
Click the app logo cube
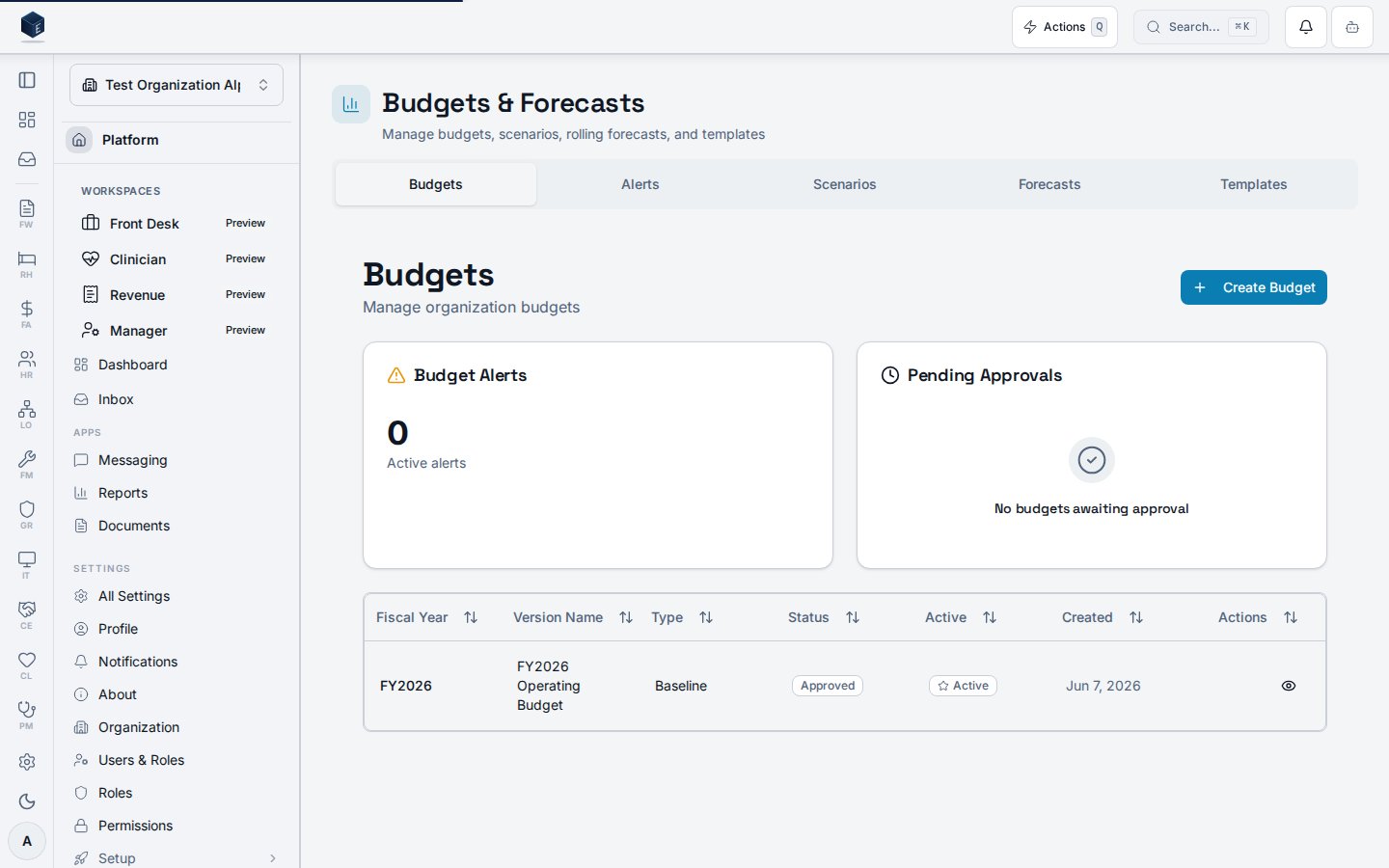pyautogui.click(x=33, y=26)
